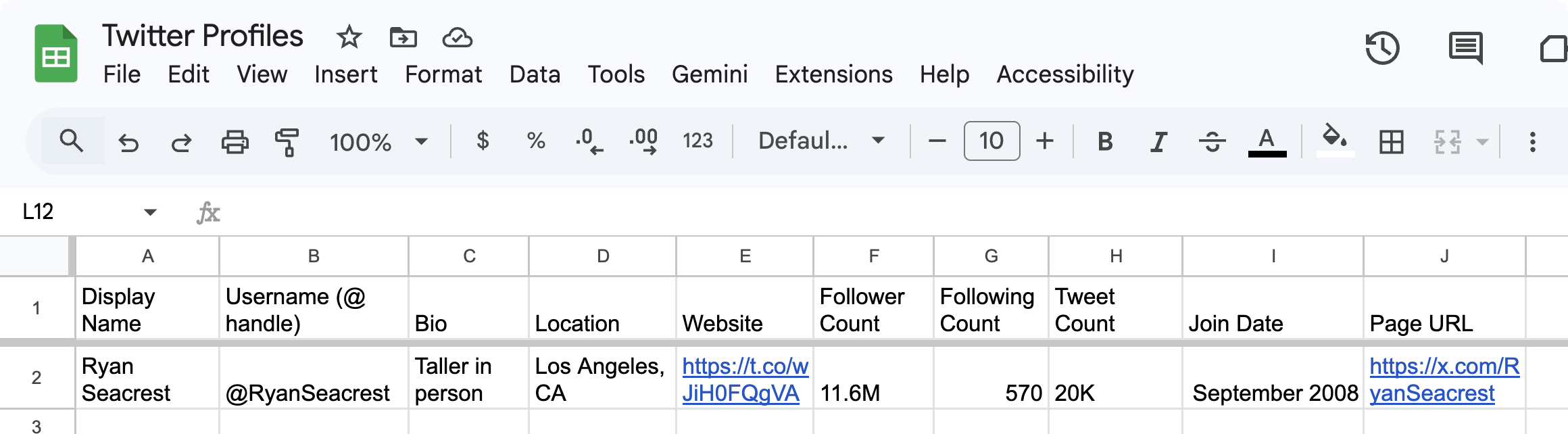Viewport: 1568px width, 434px height.
Task: Click the print icon
Action: (x=235, y=142)
